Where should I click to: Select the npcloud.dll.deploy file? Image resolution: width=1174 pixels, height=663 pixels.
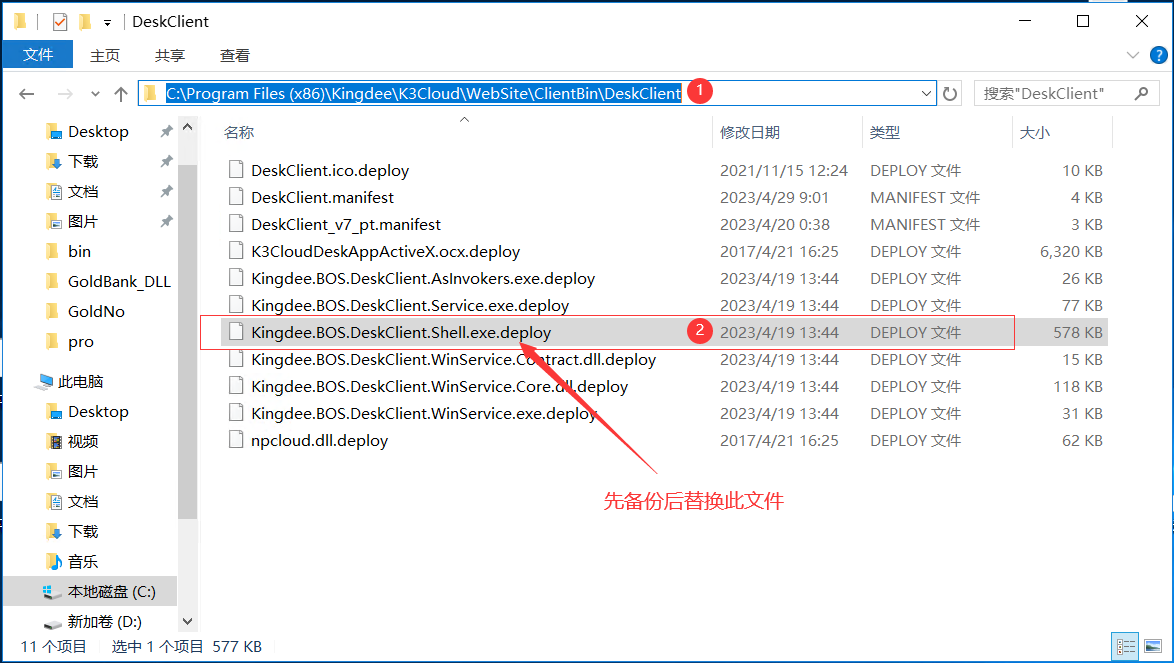point(320,440)
